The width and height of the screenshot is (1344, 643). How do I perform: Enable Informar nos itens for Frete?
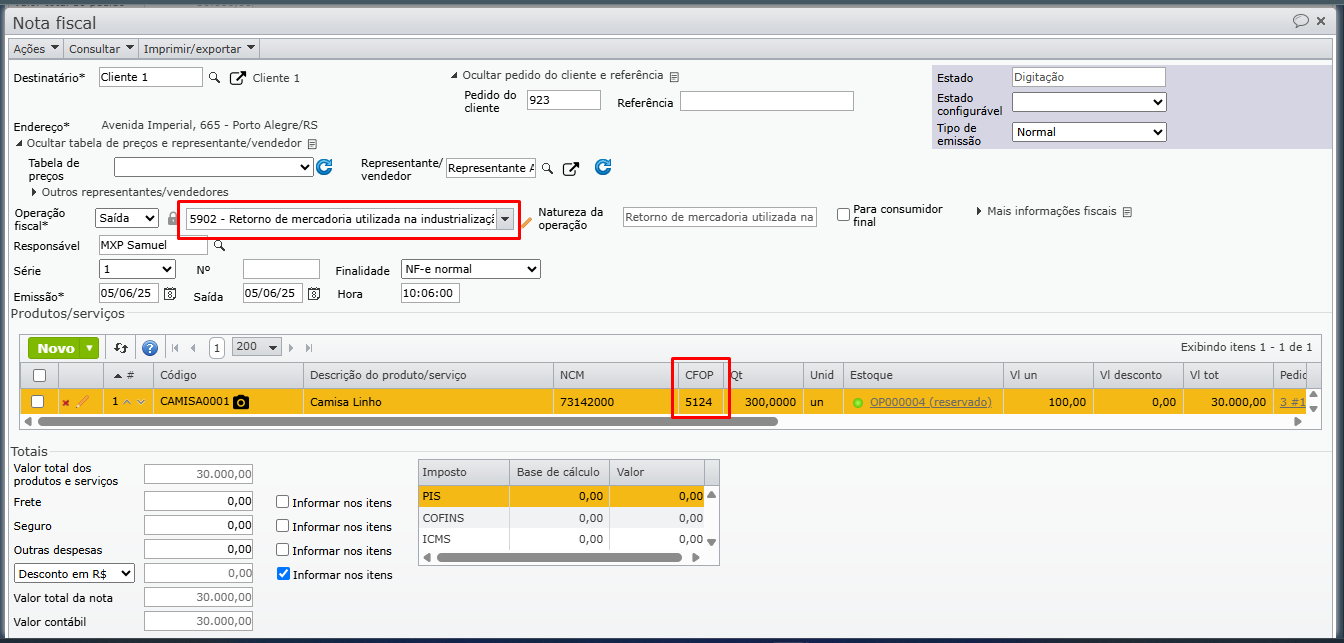click(283, 502)
